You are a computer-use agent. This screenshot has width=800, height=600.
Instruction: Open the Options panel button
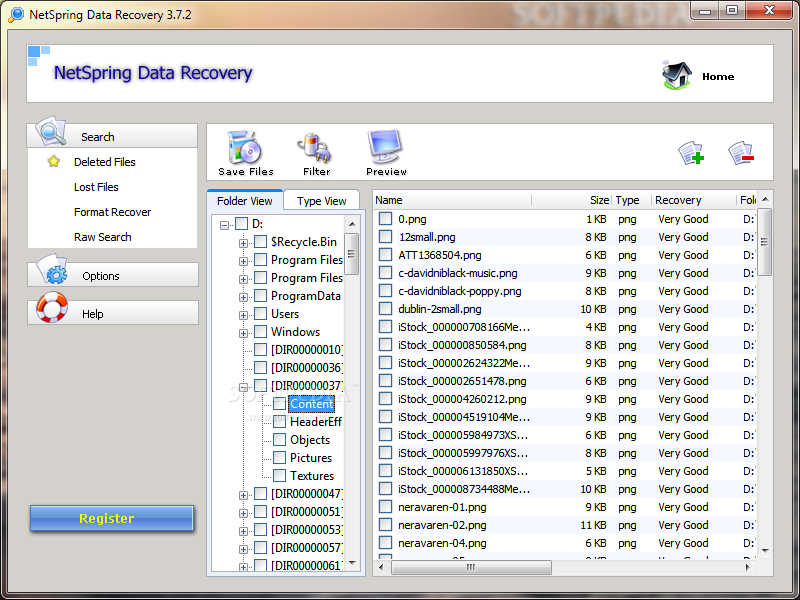(113, 275)
